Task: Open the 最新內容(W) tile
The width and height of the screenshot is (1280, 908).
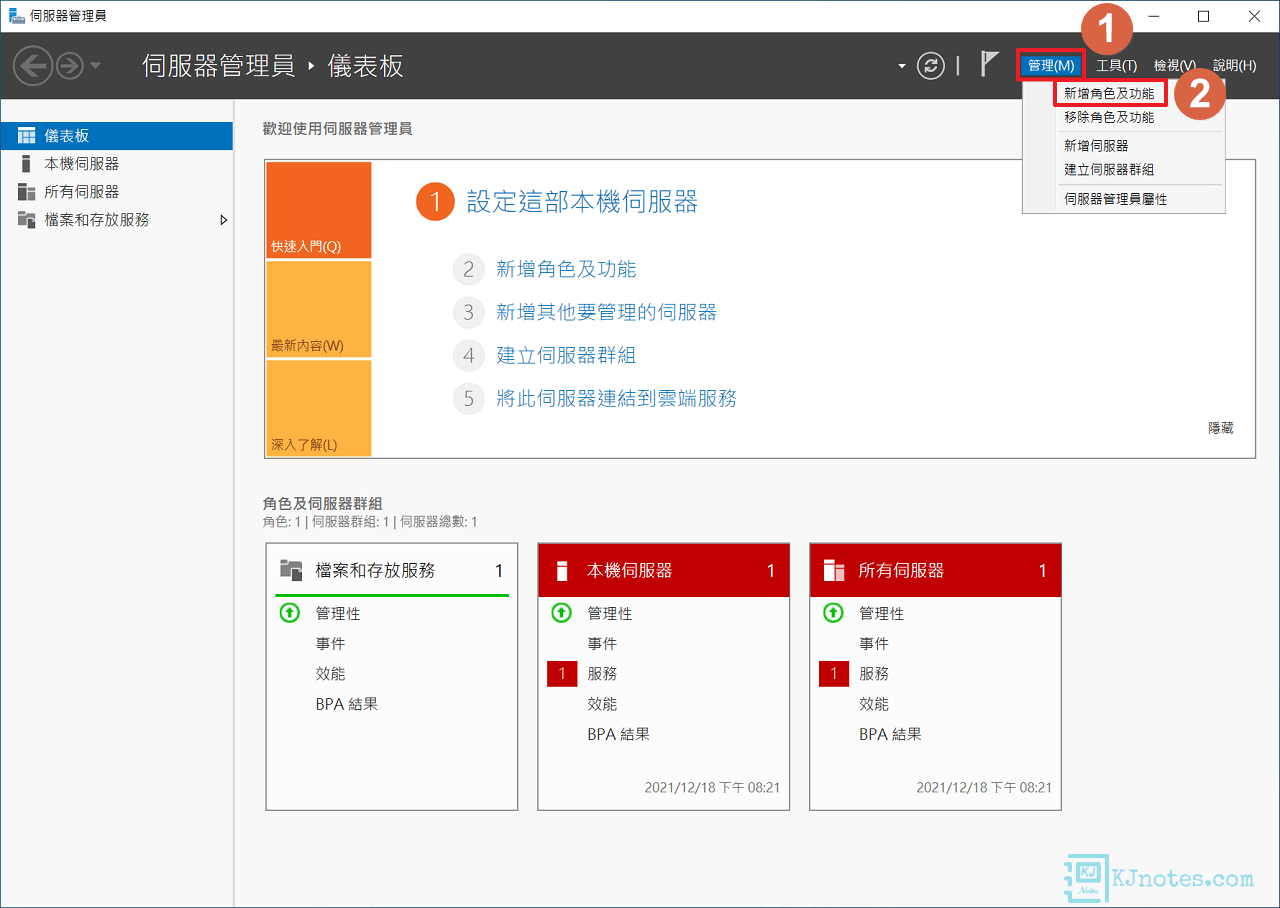Action: click(319, 310)
